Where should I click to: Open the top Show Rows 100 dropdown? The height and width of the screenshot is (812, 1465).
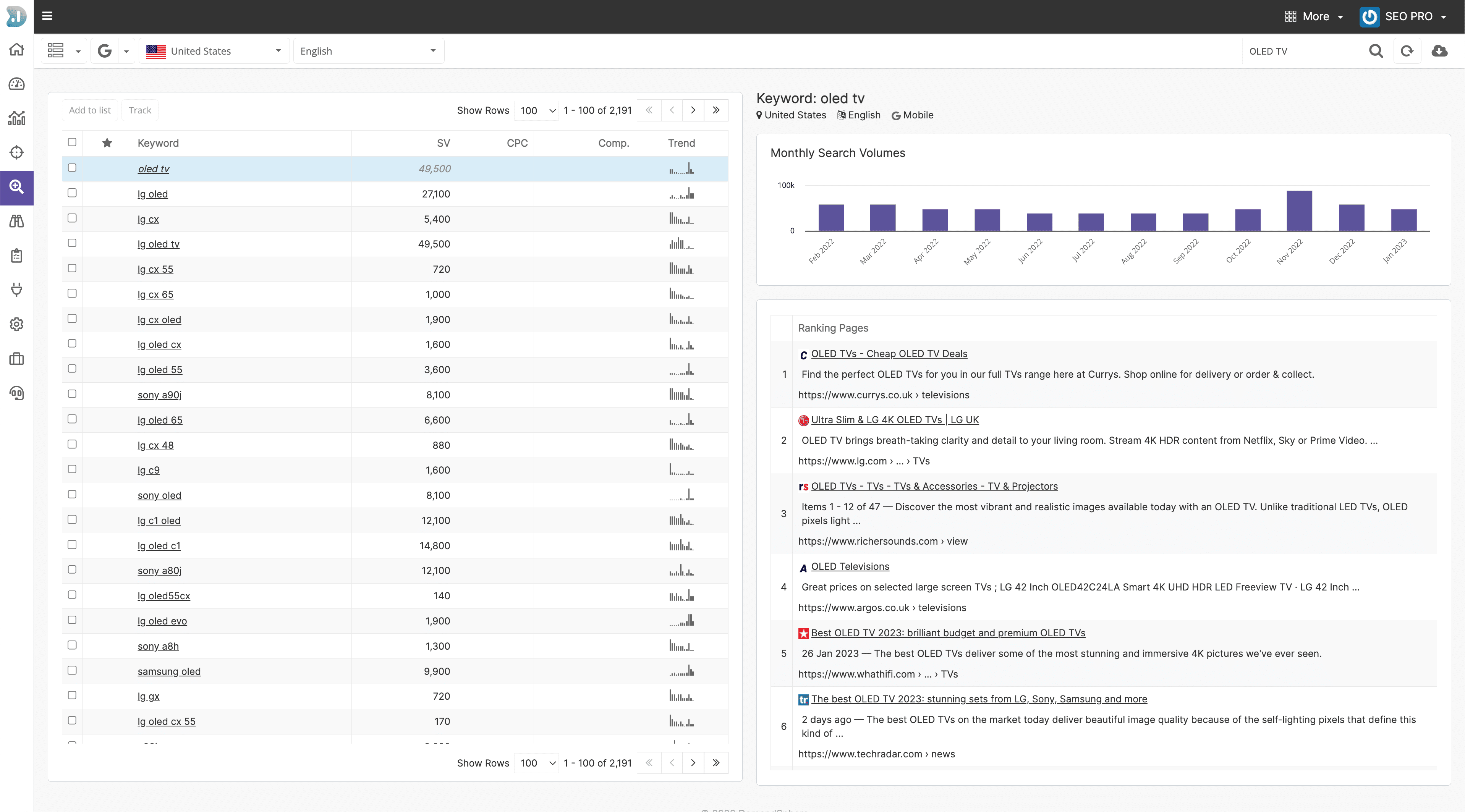coord(537,110)
